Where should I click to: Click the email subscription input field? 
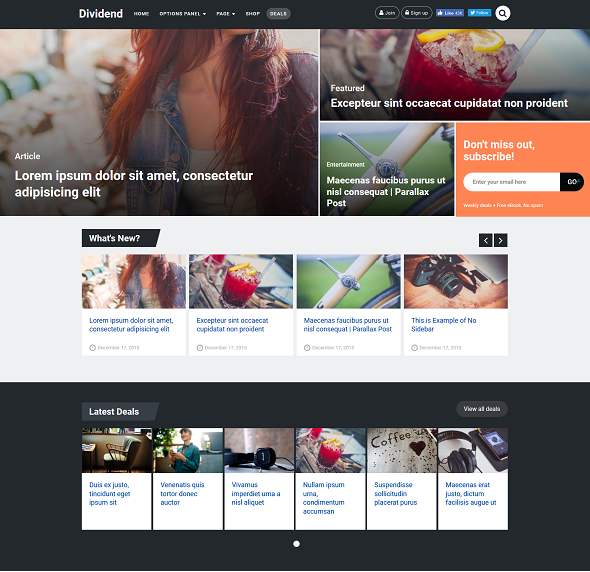pyautogui.click(x=511, y=182)
